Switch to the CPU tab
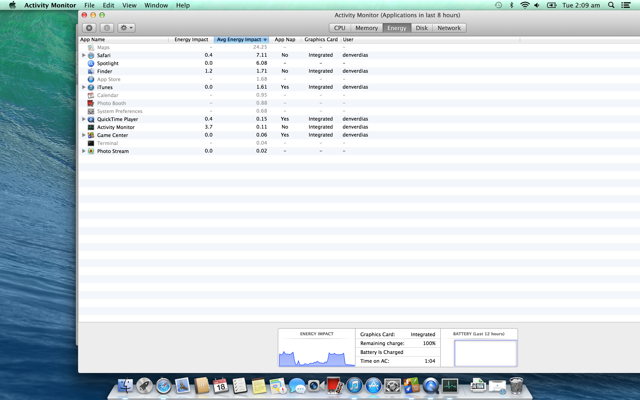This screenshot has height=400, width=640. click(340, 28)
